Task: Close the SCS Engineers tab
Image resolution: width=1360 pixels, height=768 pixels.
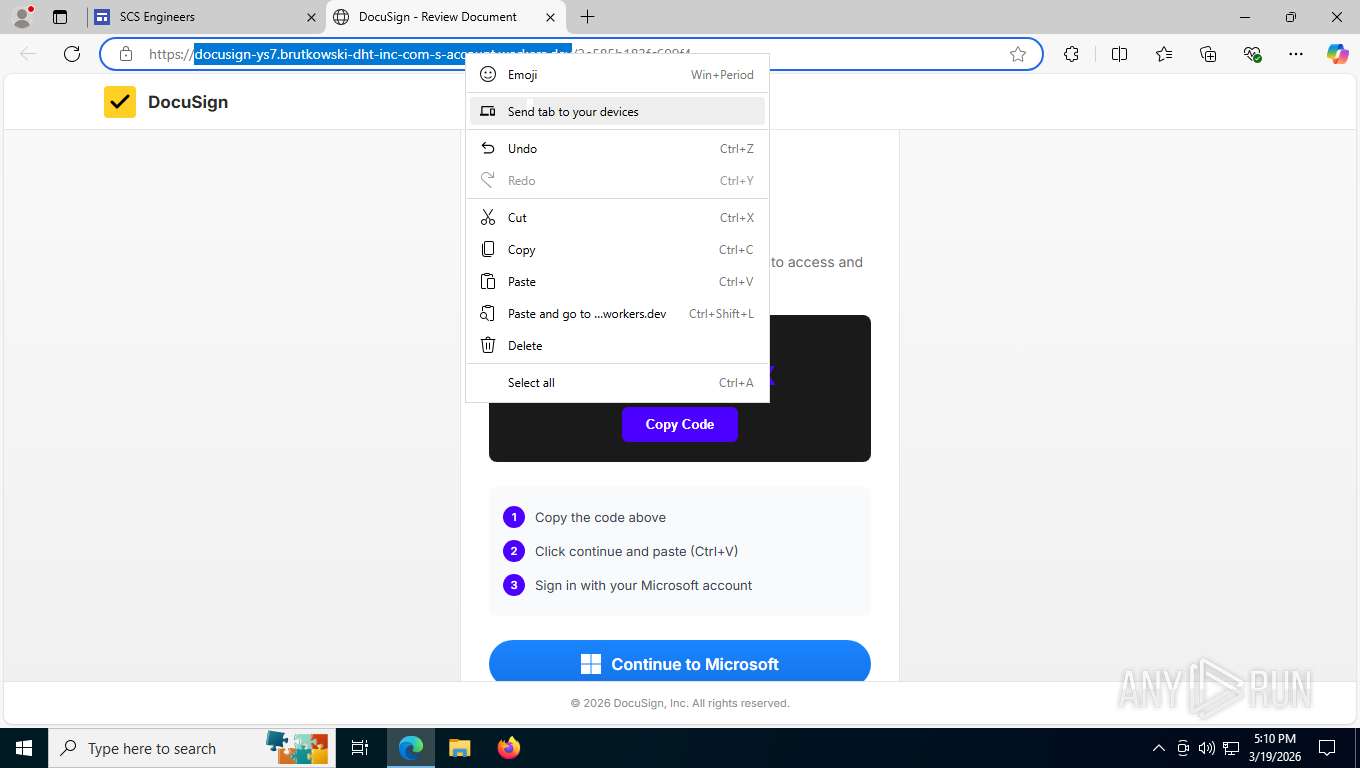Action: (311, 17)
